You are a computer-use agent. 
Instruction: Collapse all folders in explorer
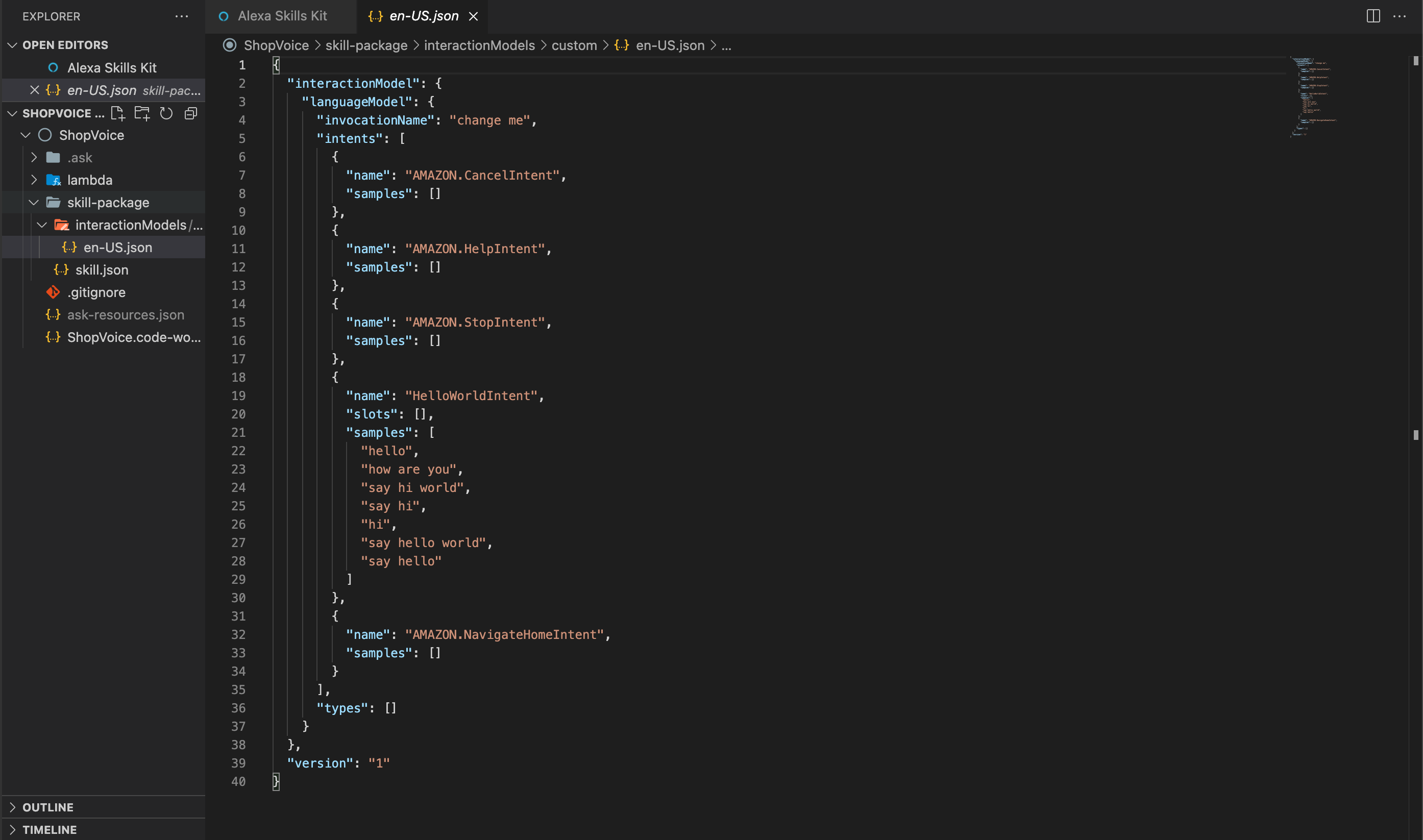click(x=191, y=113)
